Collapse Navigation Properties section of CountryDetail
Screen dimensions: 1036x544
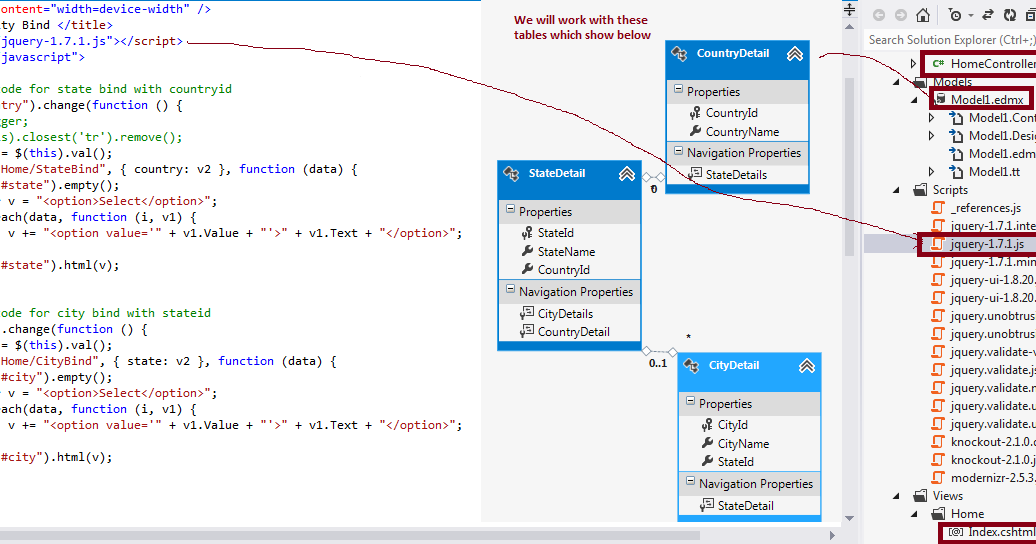point(678,150)
